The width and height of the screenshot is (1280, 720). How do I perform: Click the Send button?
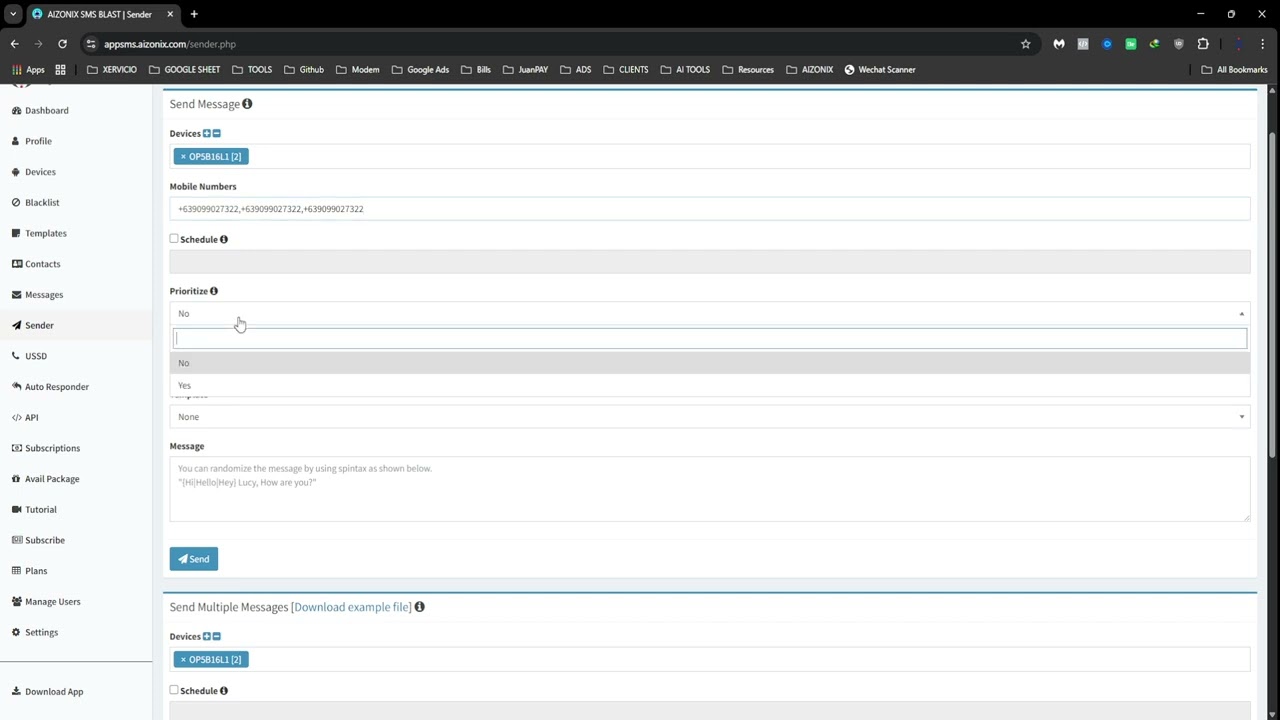pos(194,559)
